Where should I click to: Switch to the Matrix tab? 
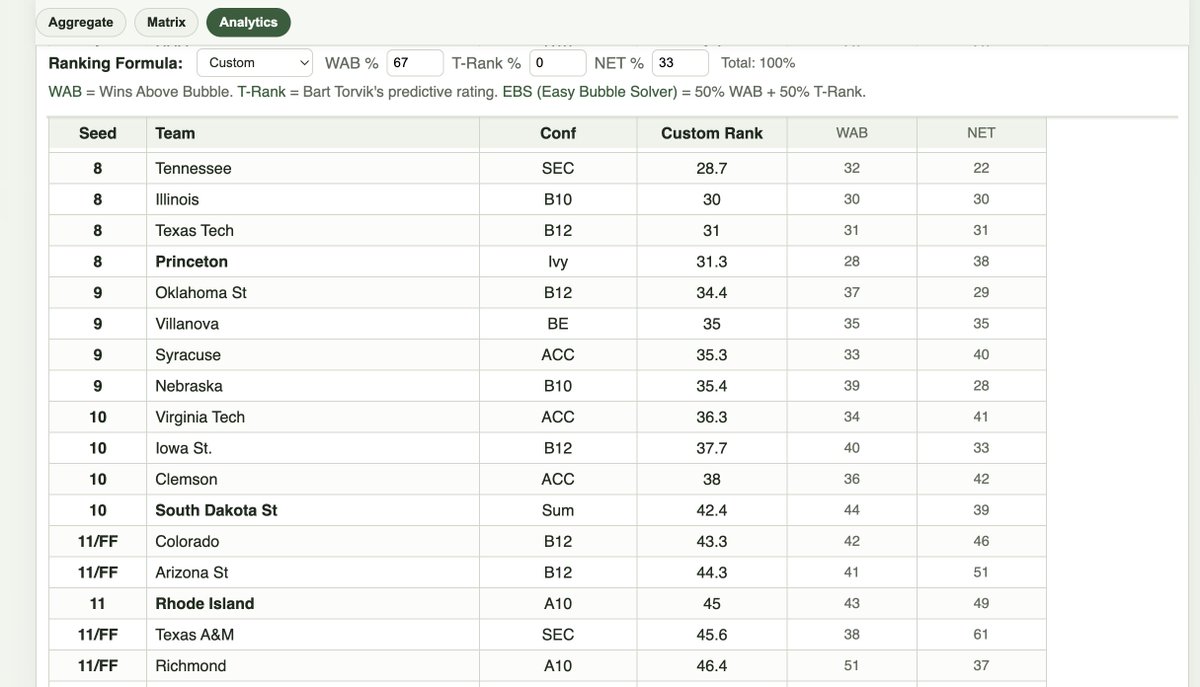point(166,22)
